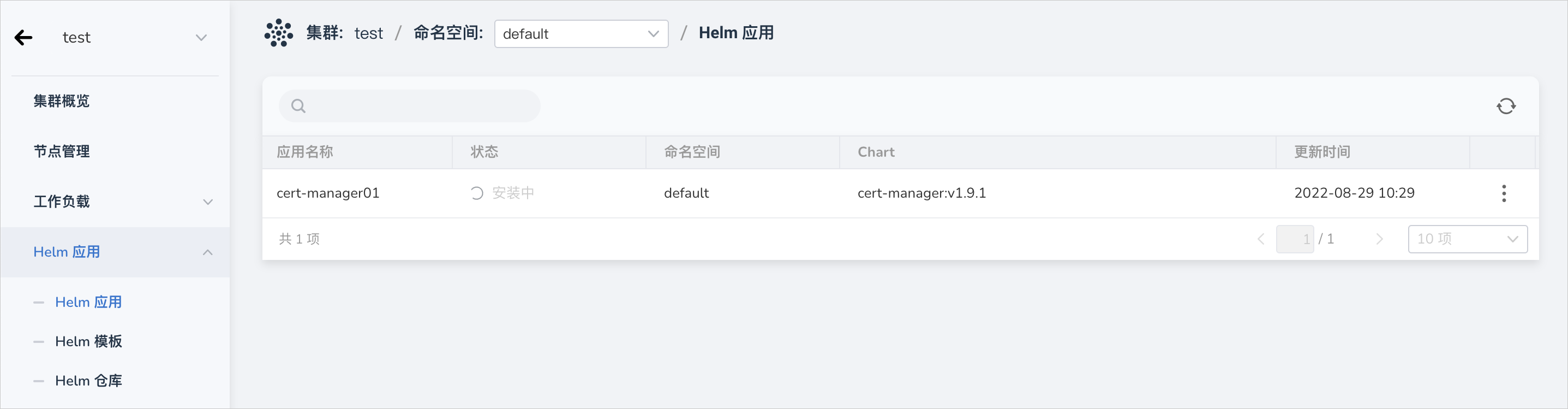
Task: Open the actions menu for cert-manager01
Action: pos(1504,193)
